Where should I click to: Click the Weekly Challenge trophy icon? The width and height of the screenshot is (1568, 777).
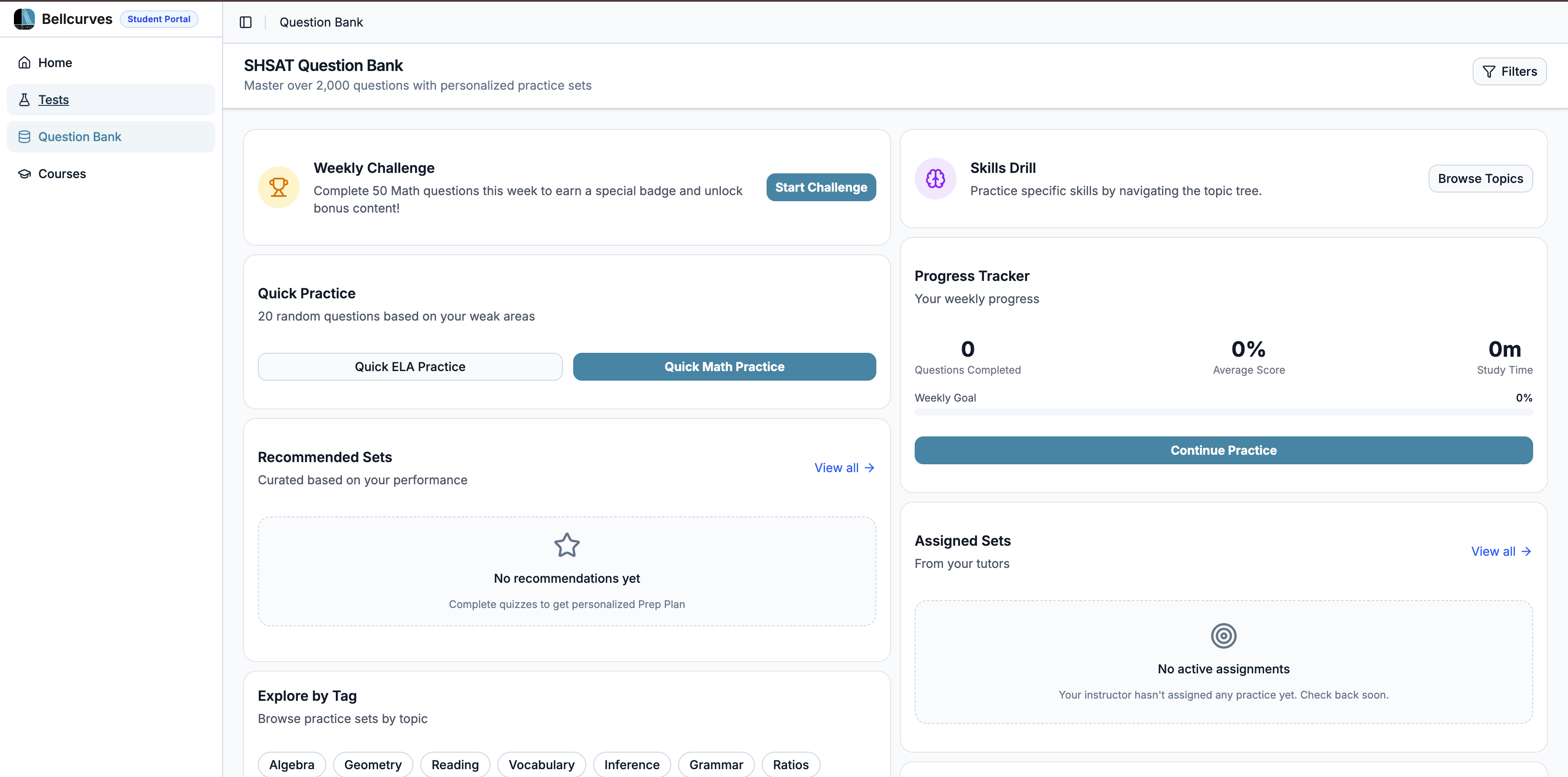point(279,187)
